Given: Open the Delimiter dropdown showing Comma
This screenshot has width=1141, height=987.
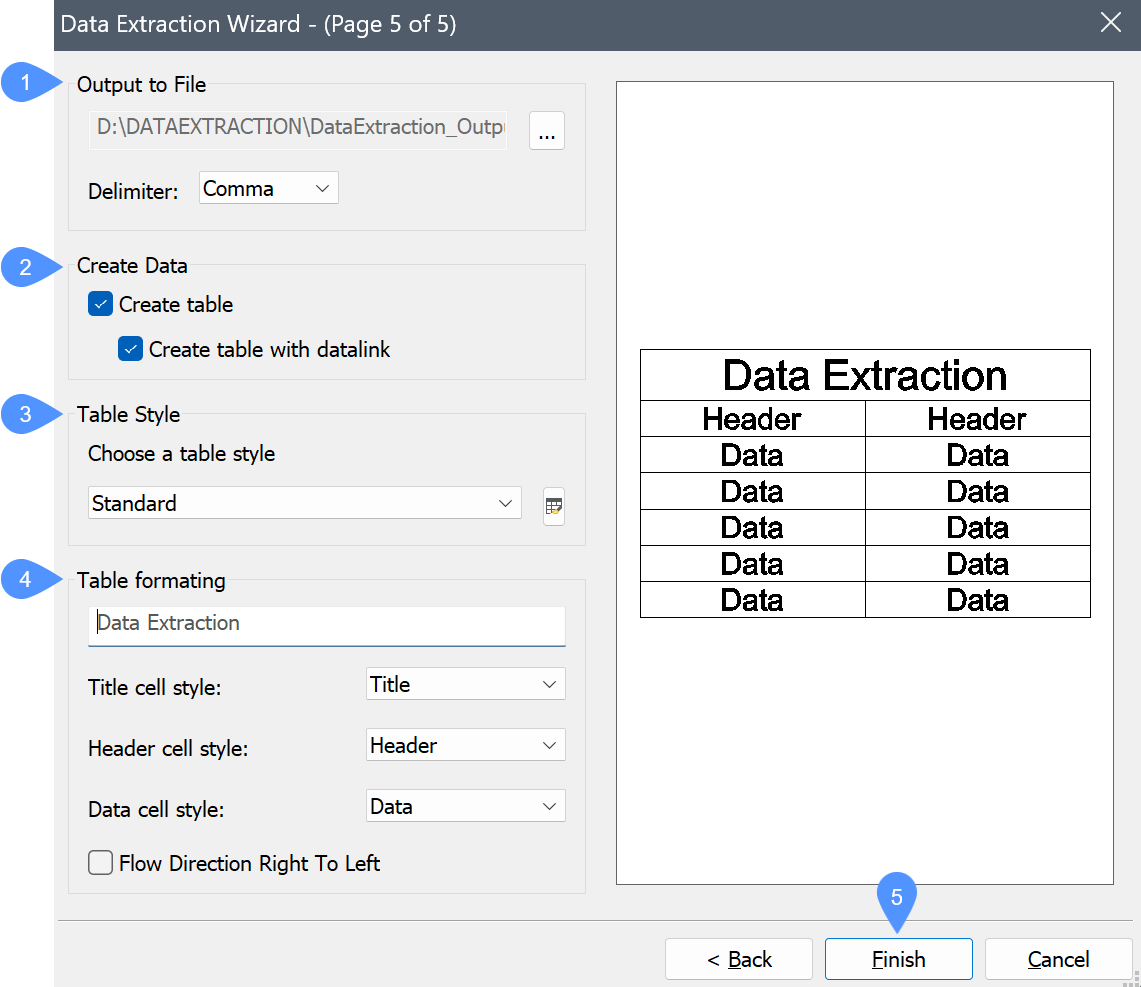Looking at the screenshot, I should tap(268, 188).
